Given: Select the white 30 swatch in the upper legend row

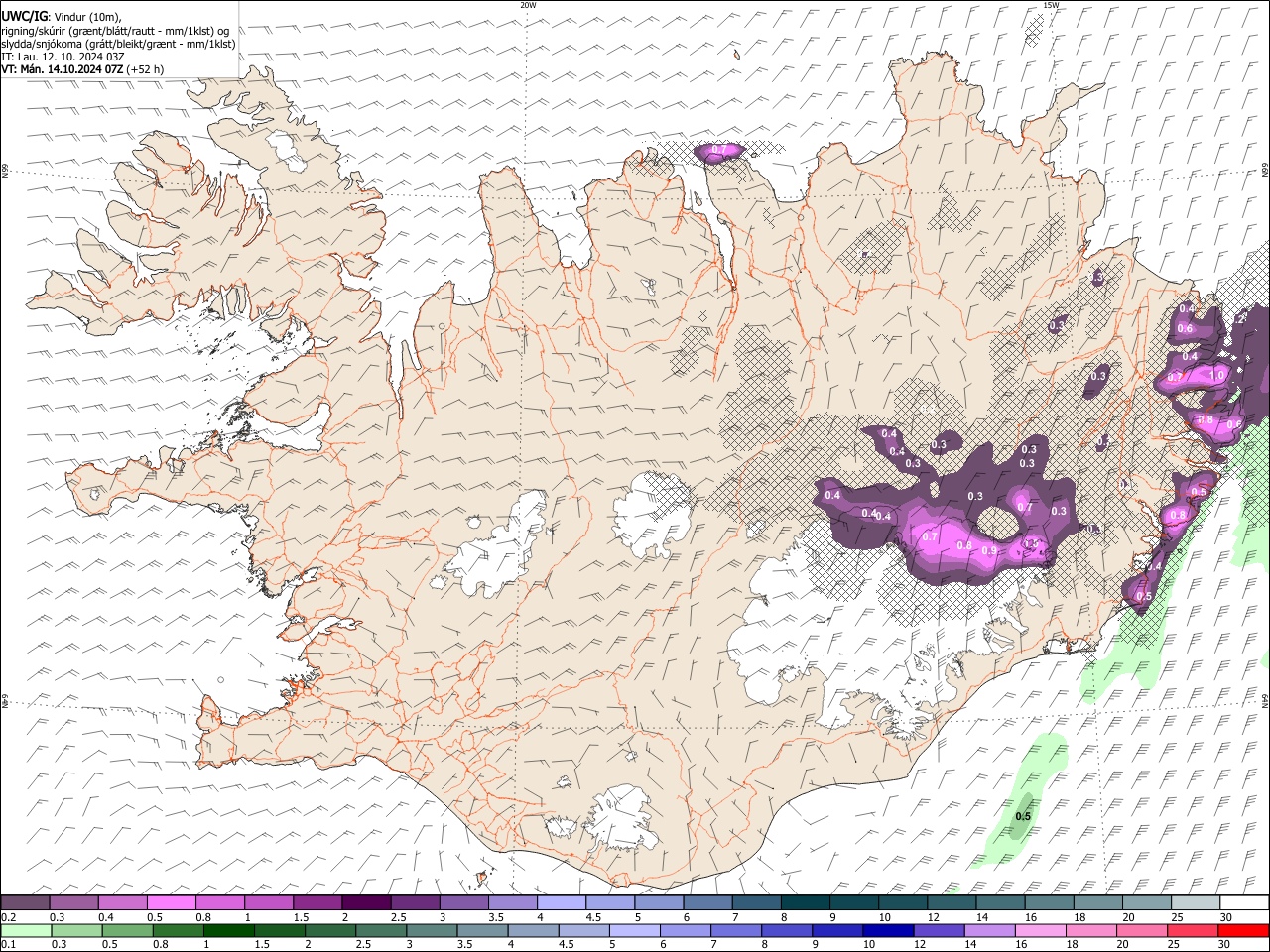Looking at the screenshot, I should click(1245, 903).
